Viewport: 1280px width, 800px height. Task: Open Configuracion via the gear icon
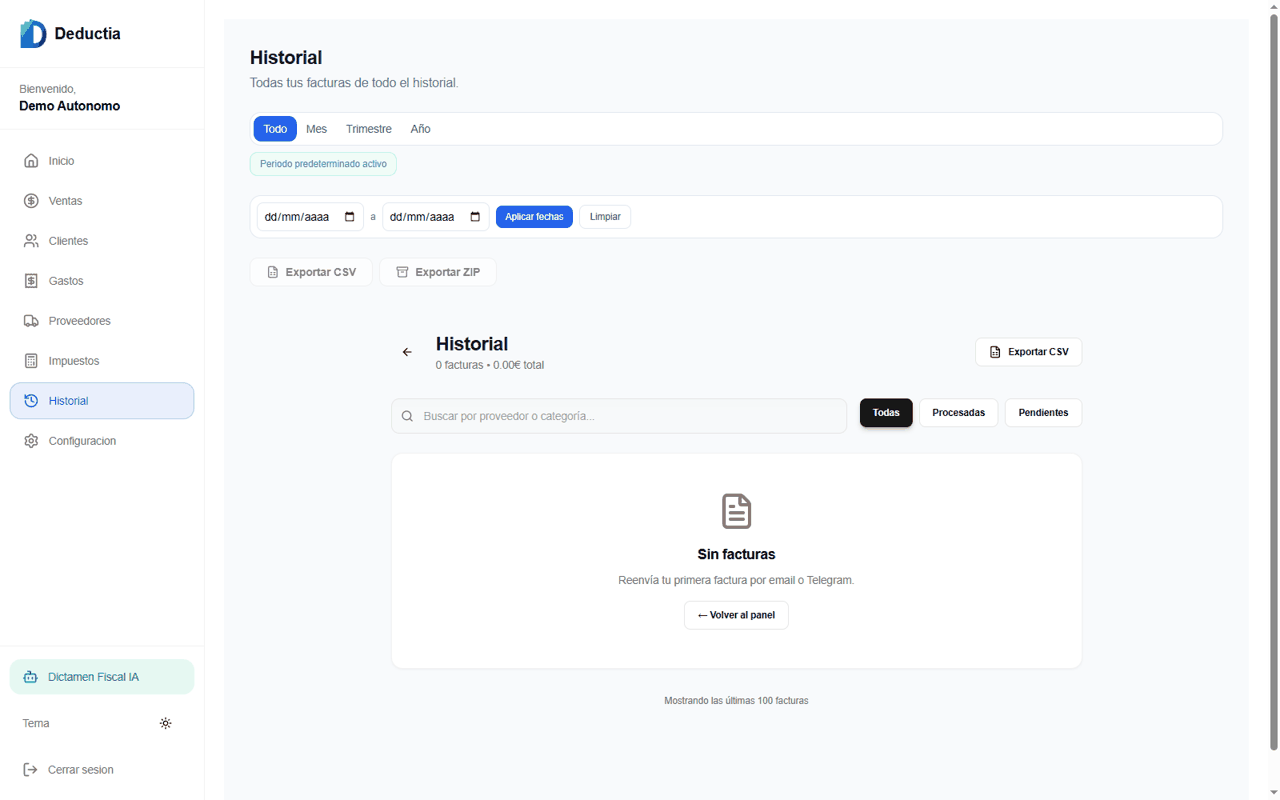31,440
